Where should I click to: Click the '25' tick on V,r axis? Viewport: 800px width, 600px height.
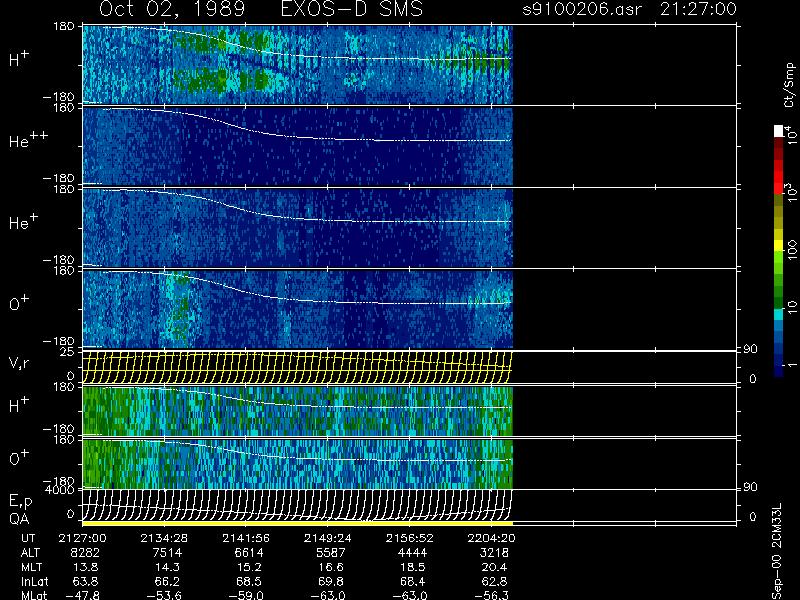69,352
